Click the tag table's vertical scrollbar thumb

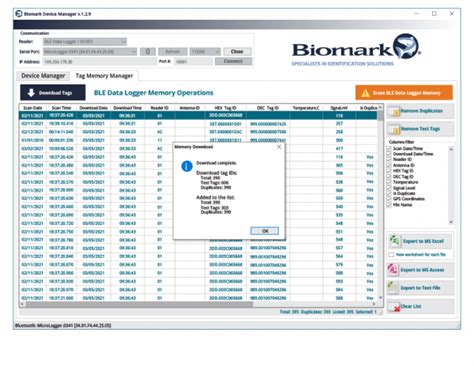pyautogui.click(x=380, y=115)
